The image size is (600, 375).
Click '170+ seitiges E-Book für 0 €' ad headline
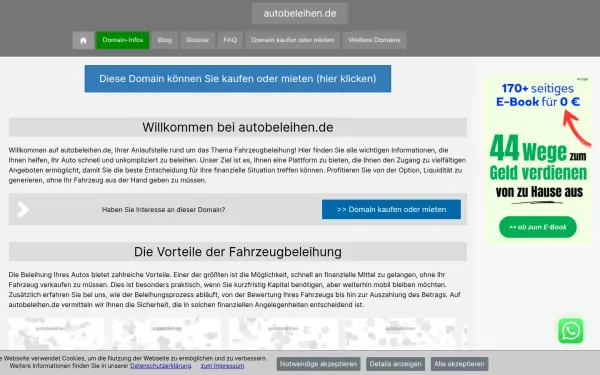click(x=538, y=95)
